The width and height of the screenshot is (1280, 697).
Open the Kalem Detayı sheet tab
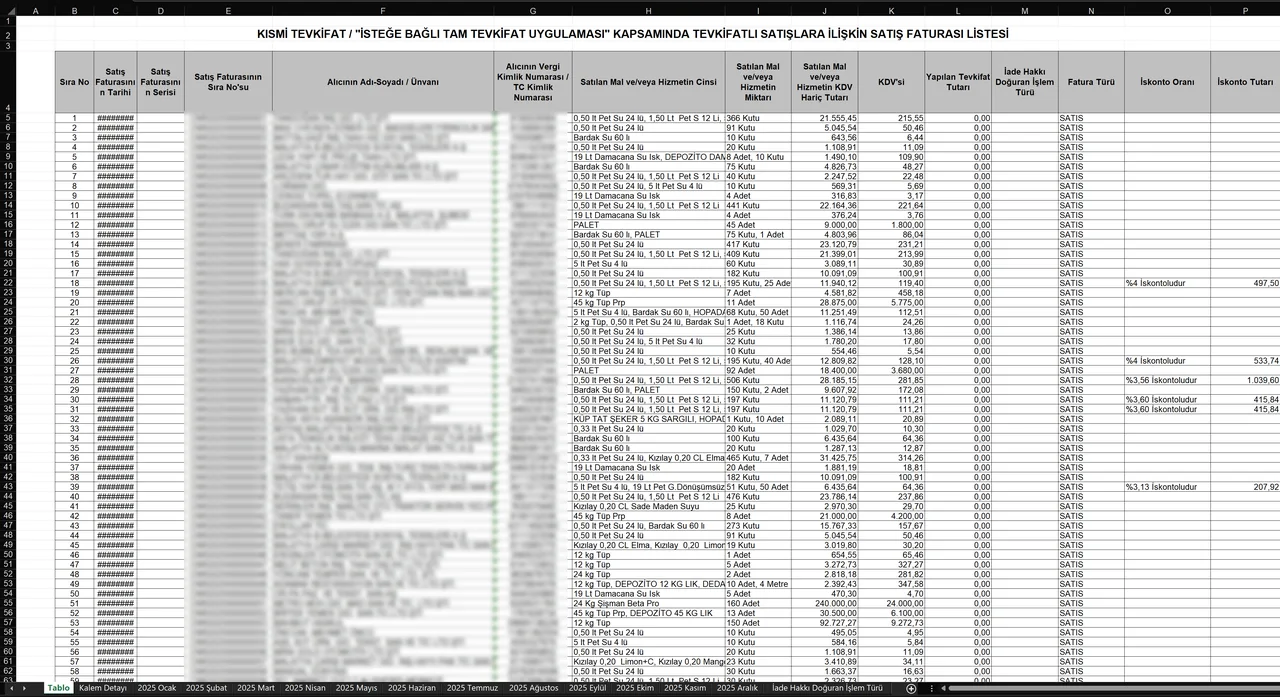tap(103, 689)
